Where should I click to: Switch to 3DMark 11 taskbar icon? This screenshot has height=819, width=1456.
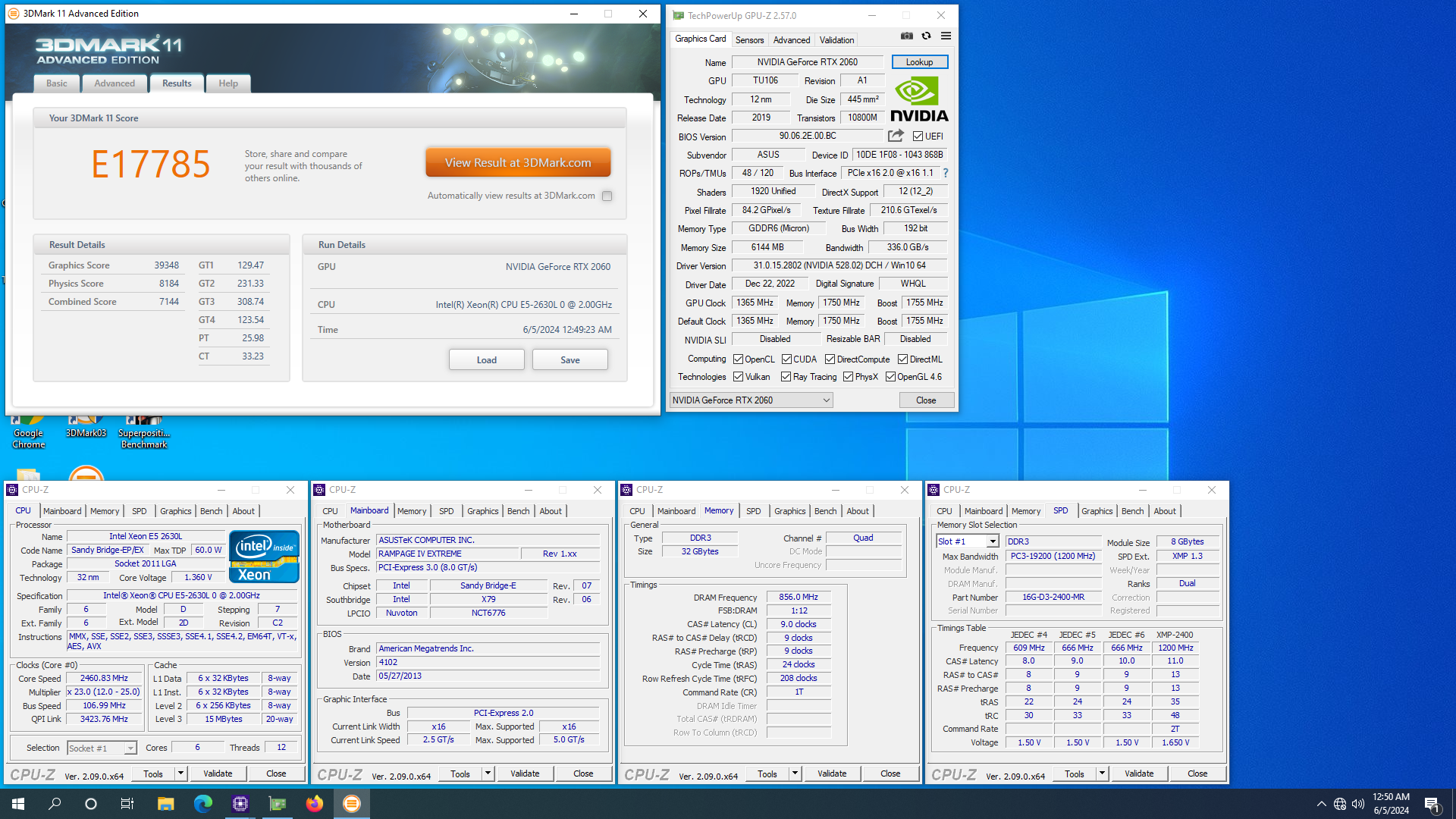(x=351, y=804)
